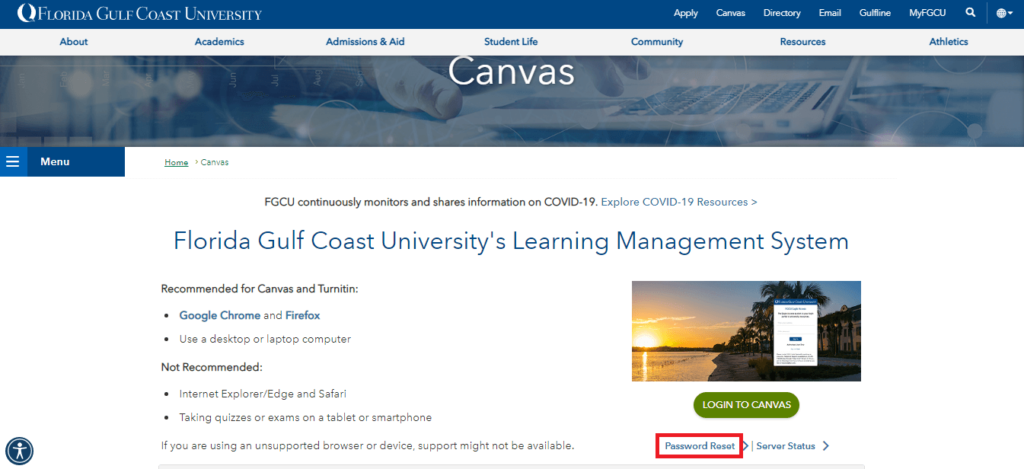Open the Student Life menu

[x=511, y=42]
